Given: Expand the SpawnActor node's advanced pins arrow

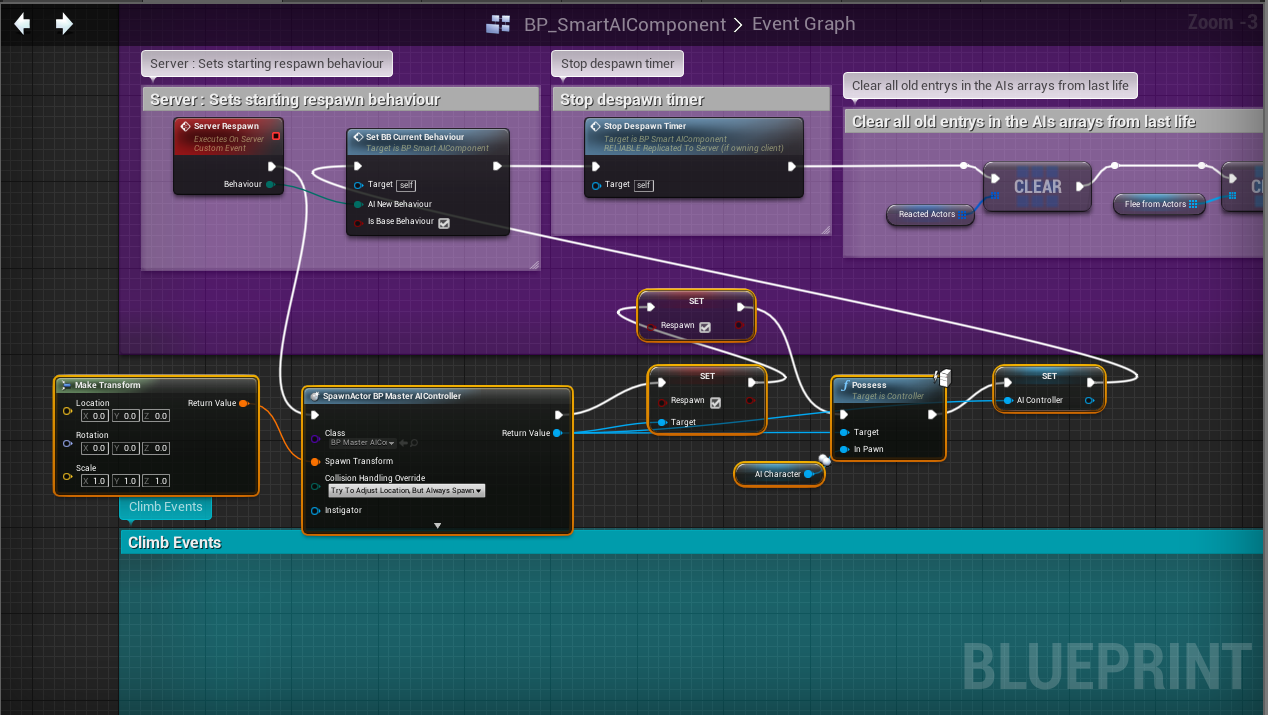Looking at the screenshot, I should pos(437,525).
